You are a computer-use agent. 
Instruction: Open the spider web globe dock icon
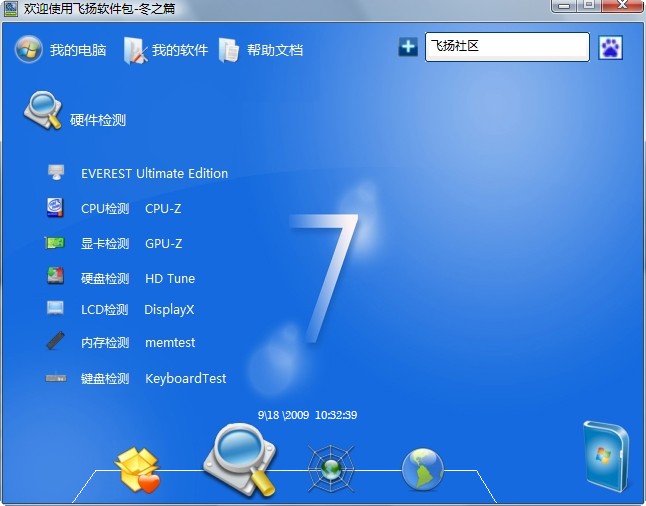(x=331, y=469)
